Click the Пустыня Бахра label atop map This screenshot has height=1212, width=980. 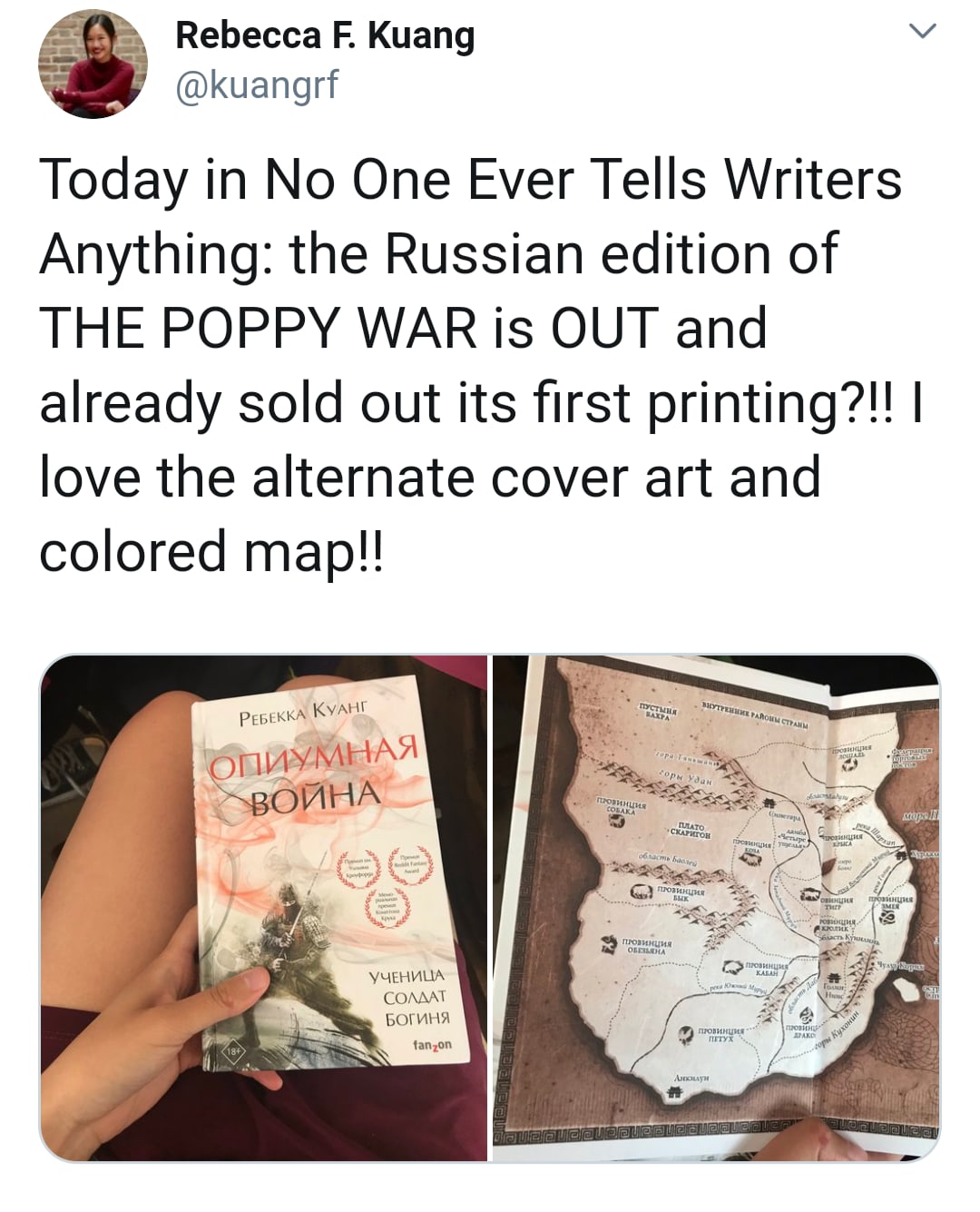pos(657,710)
